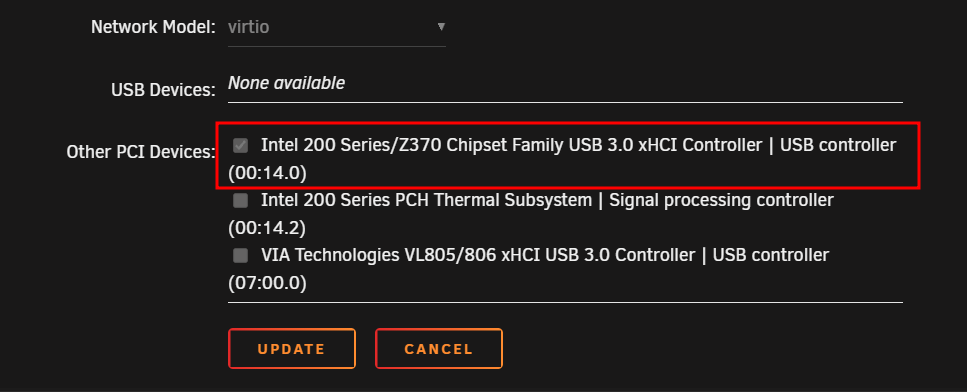Click the (00:14.0) PCI address text
The image size is (967, 392).
pyautogui.click(x=267, y=173)
